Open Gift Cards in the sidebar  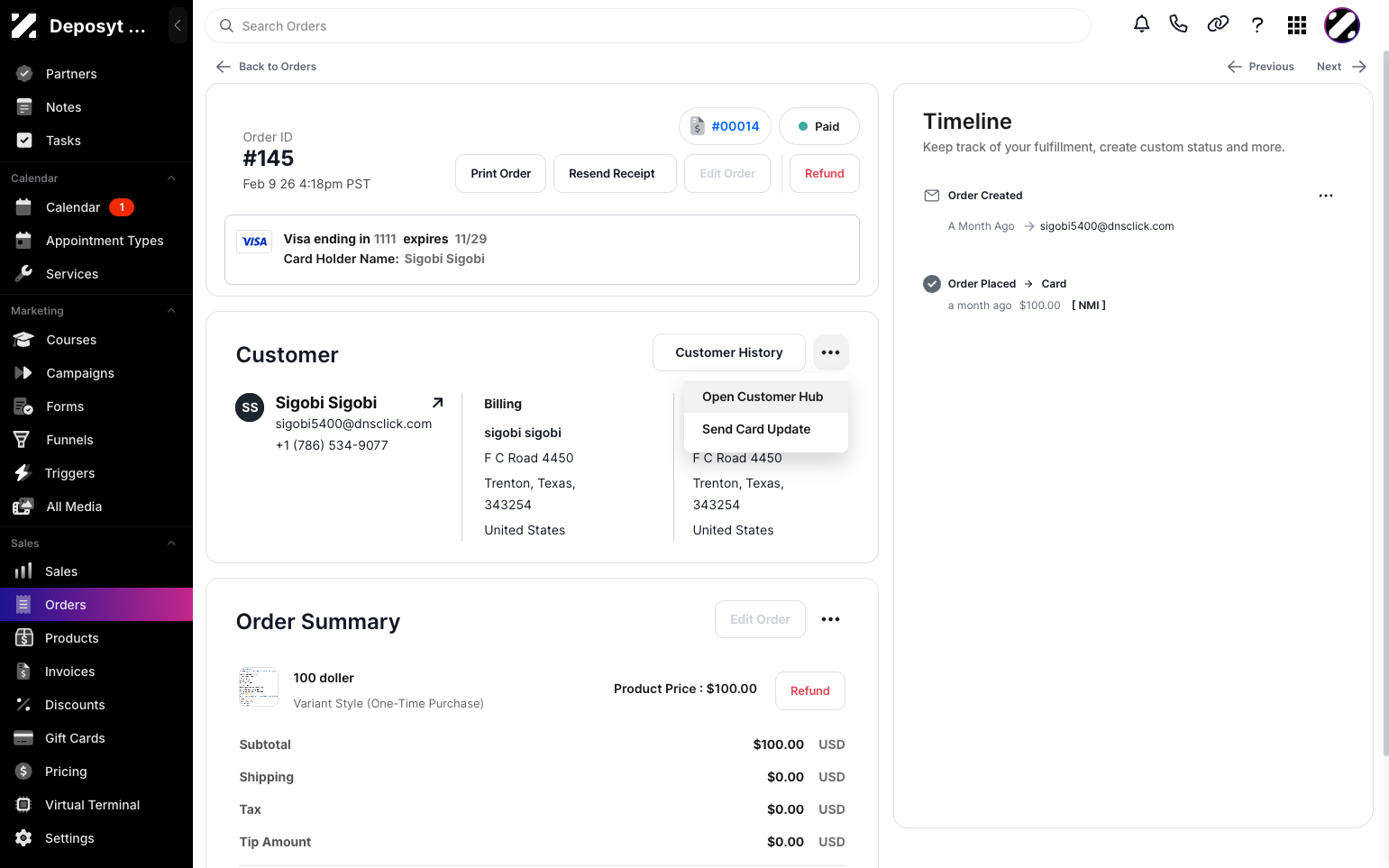(x=96, y=738)
